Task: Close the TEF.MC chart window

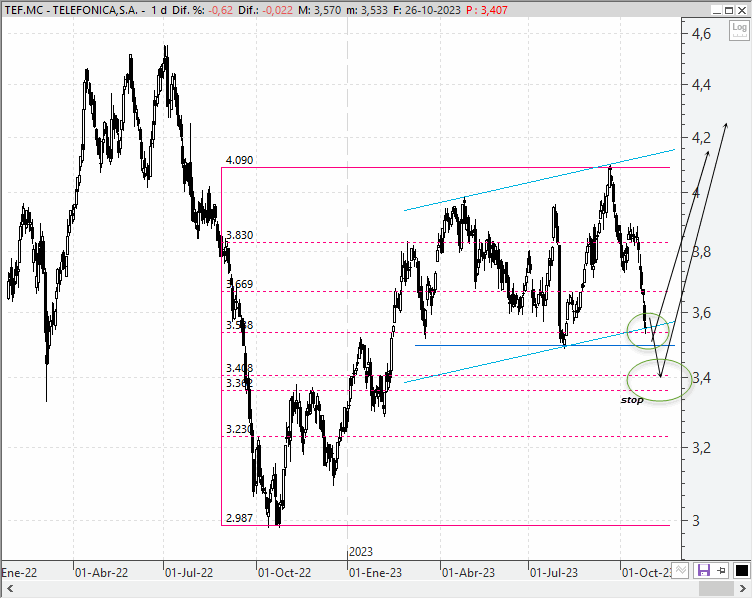Action: [x=741, y=10]
